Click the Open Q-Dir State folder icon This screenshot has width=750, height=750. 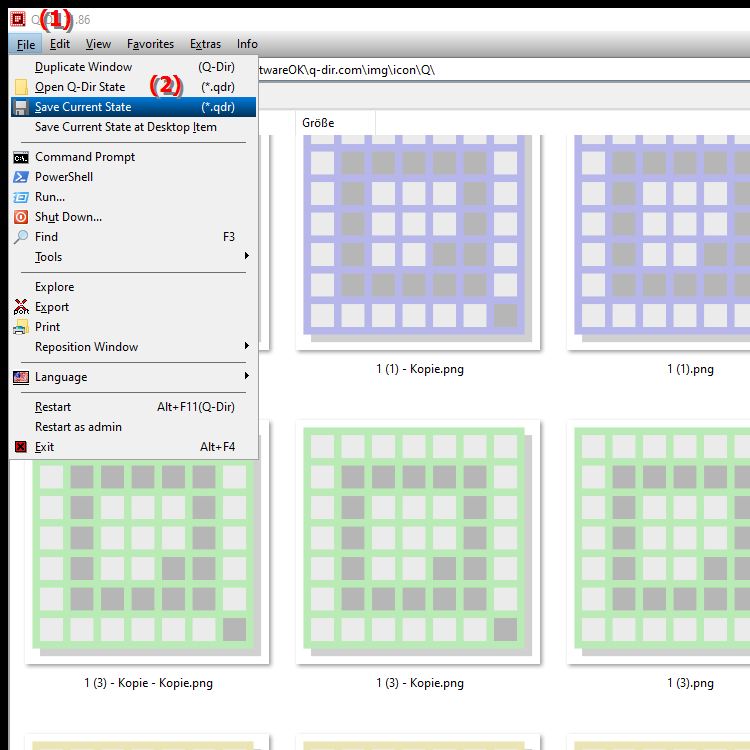point(21,87)
